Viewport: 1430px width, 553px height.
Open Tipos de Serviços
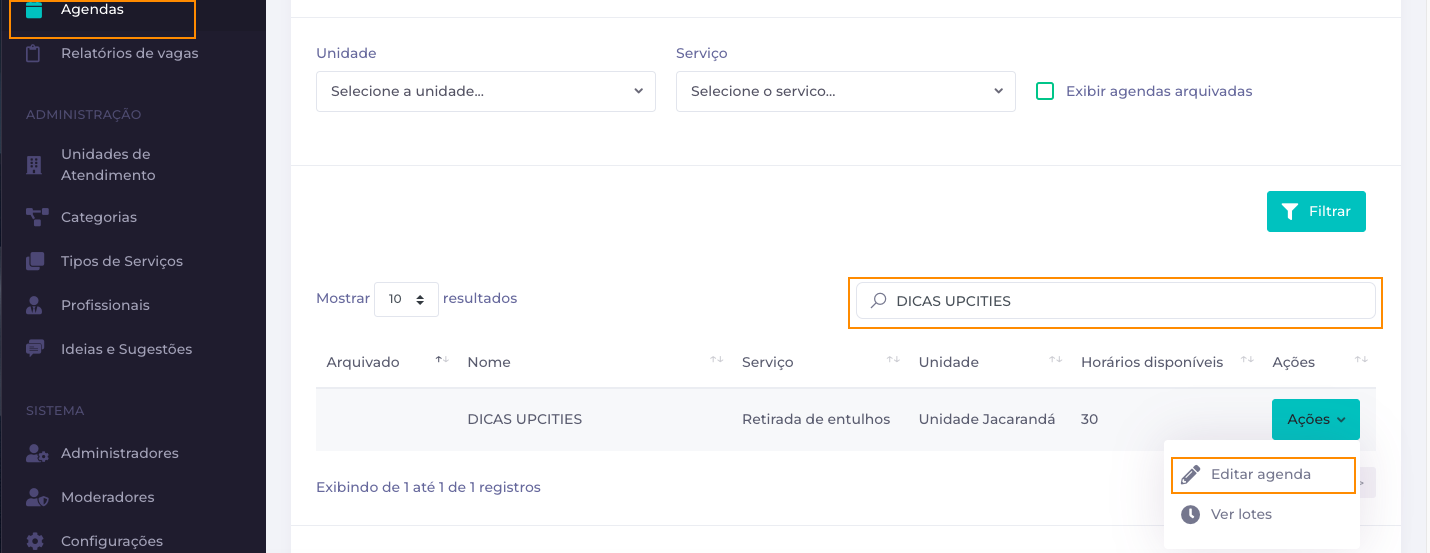(x=122, y=261)
